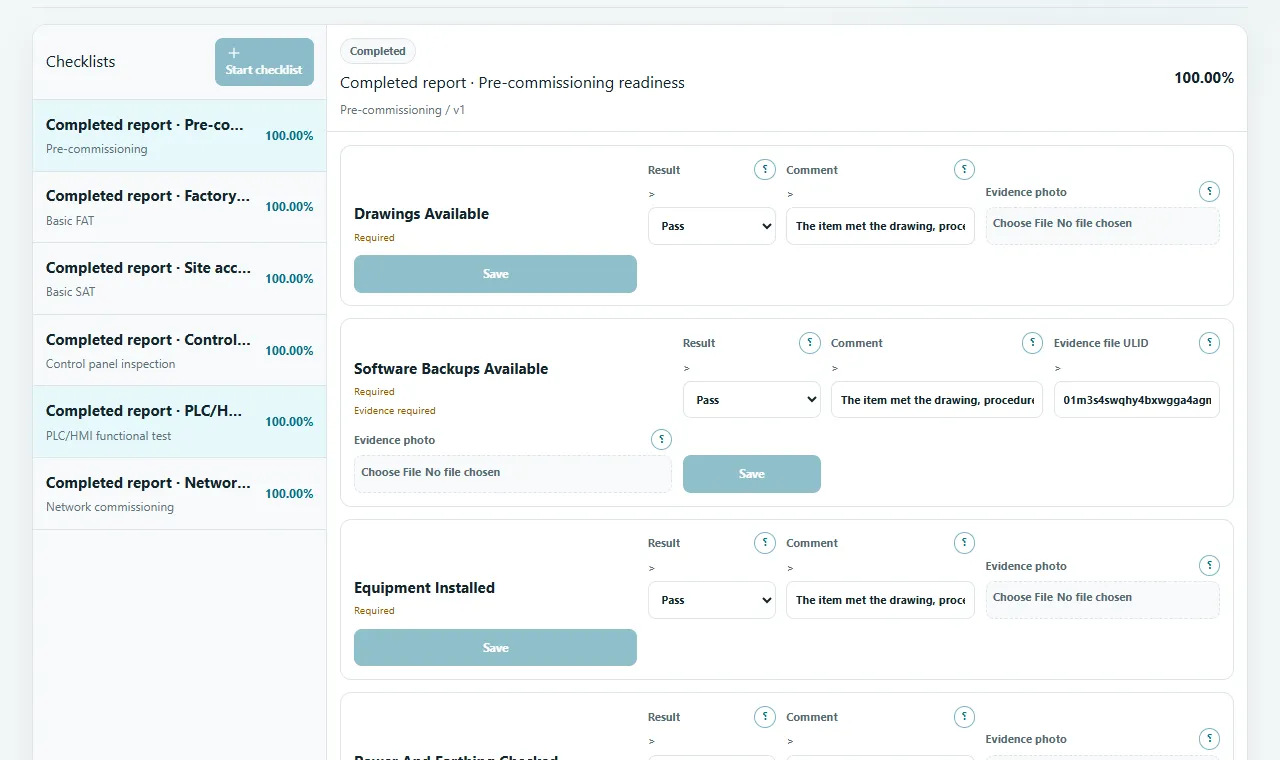Focus Comment field for Software Backups Available

point(937,399)
